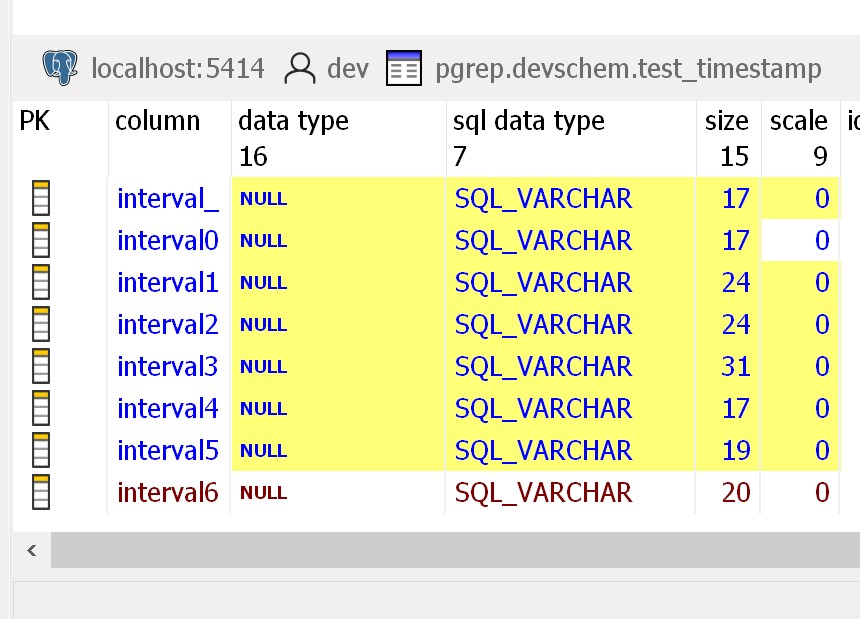
Task: Click the table icon beside pgrep.devschem.test_timestamp
Action: [x=403, y=68]
